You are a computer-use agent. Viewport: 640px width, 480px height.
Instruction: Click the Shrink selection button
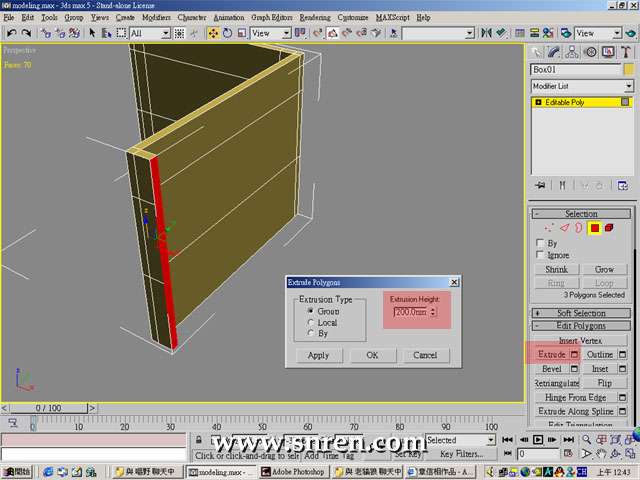pyautogui.click(x=556, y=269)
